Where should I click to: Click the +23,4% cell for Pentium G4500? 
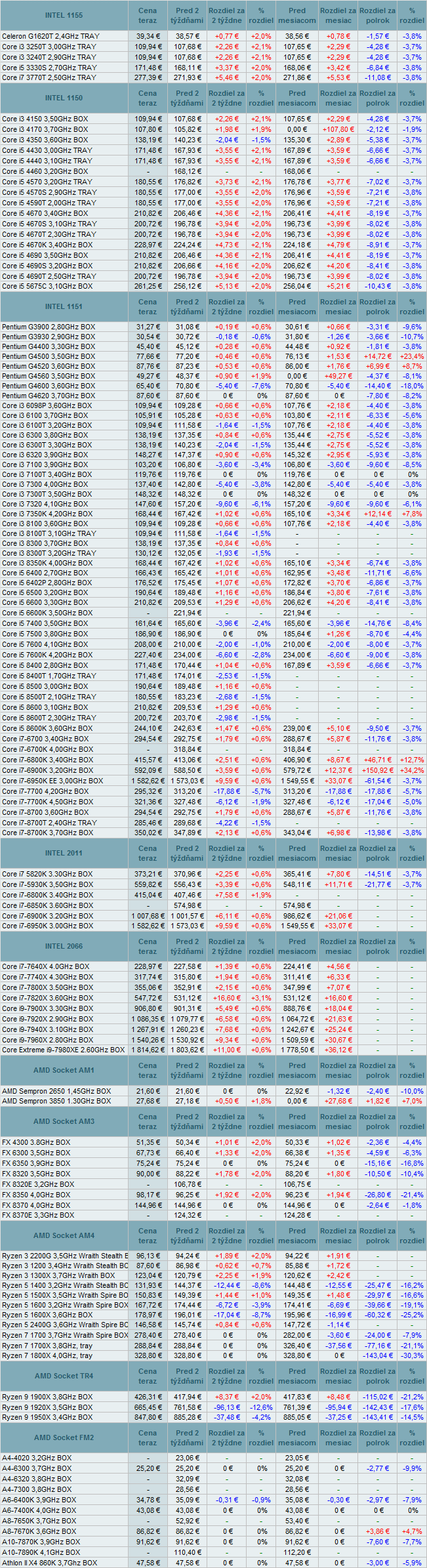pos(412,356)
